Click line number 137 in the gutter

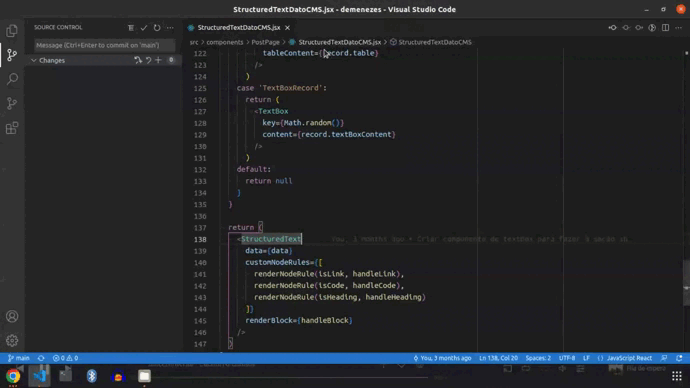200,227
